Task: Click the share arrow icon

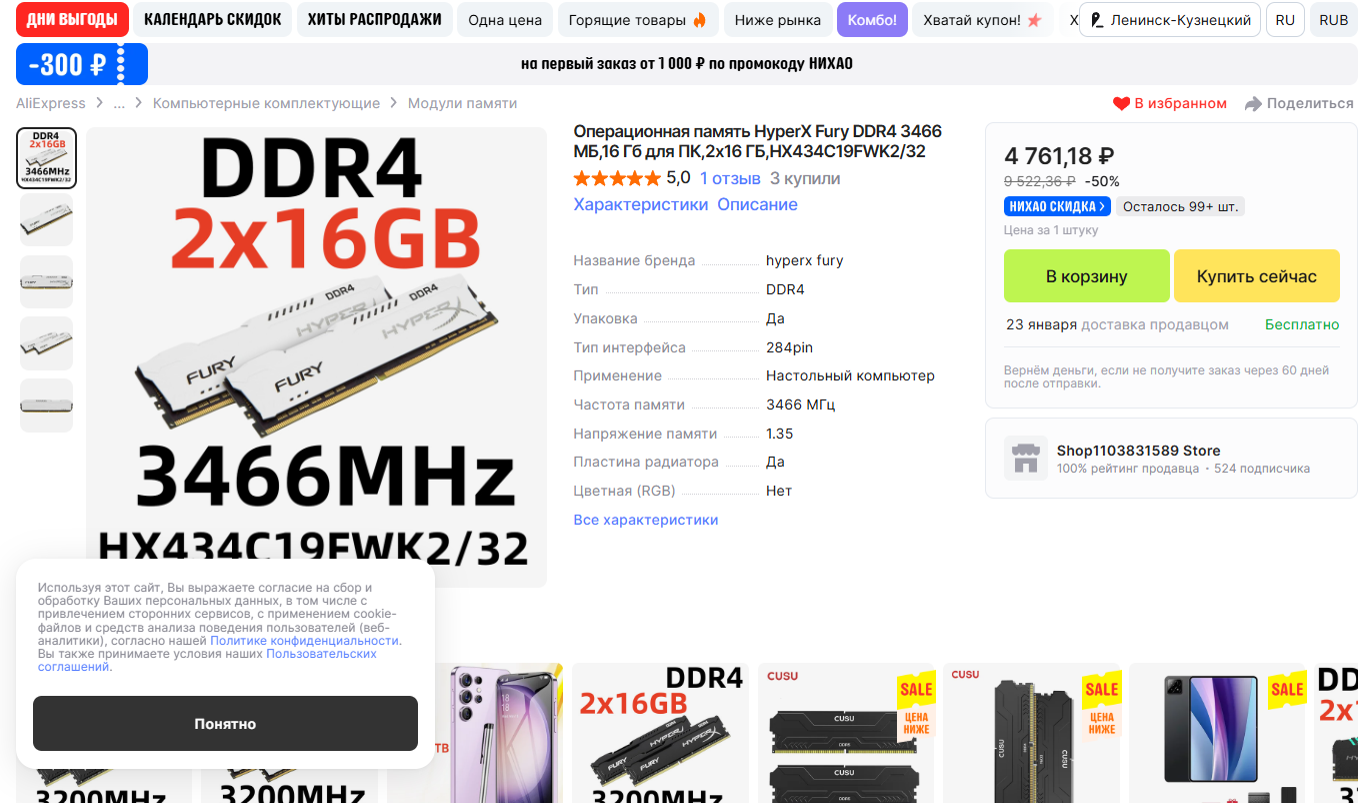Action: point(1253,104)
